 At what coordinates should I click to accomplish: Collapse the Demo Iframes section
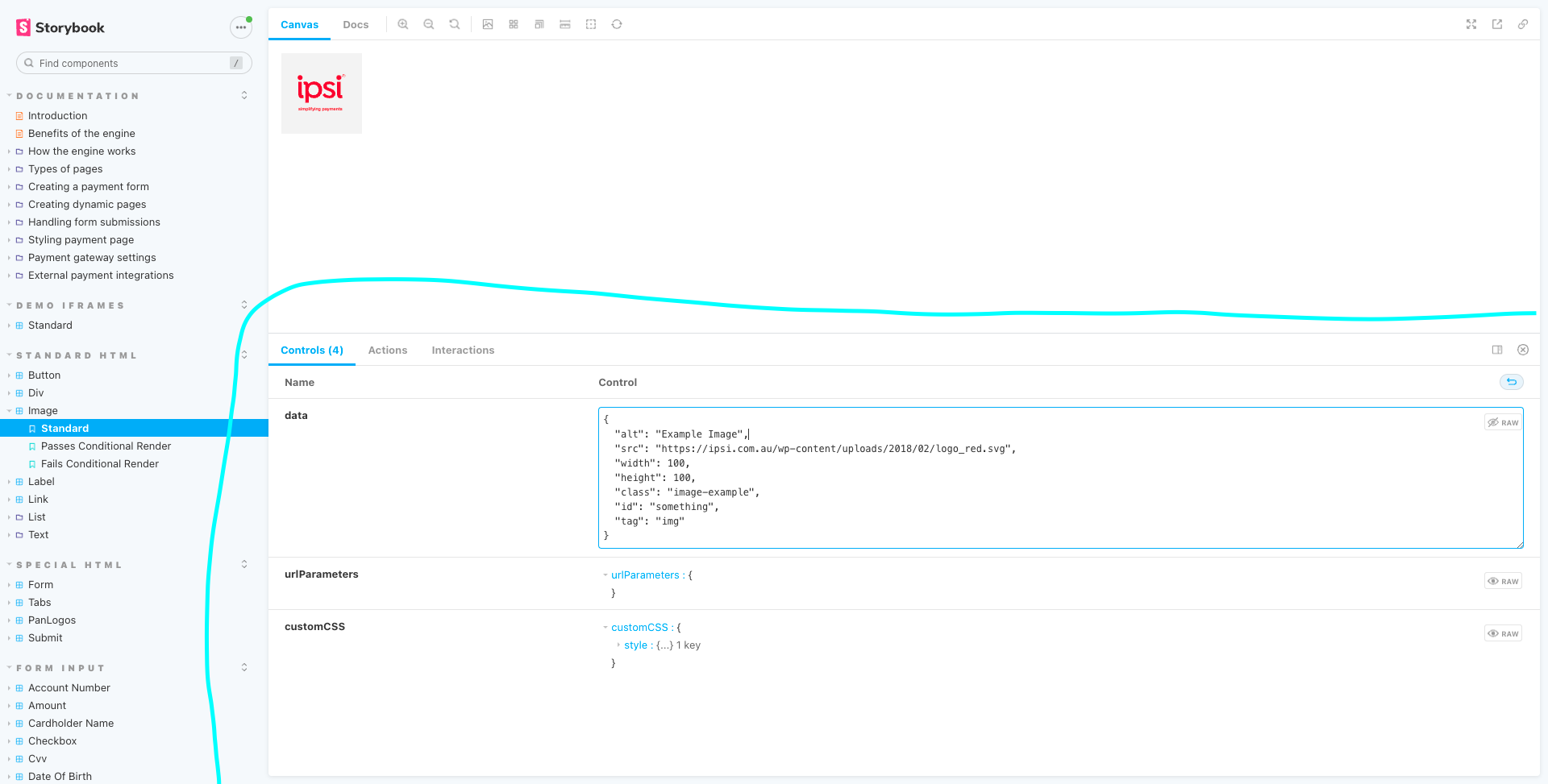tap(70, 305)
